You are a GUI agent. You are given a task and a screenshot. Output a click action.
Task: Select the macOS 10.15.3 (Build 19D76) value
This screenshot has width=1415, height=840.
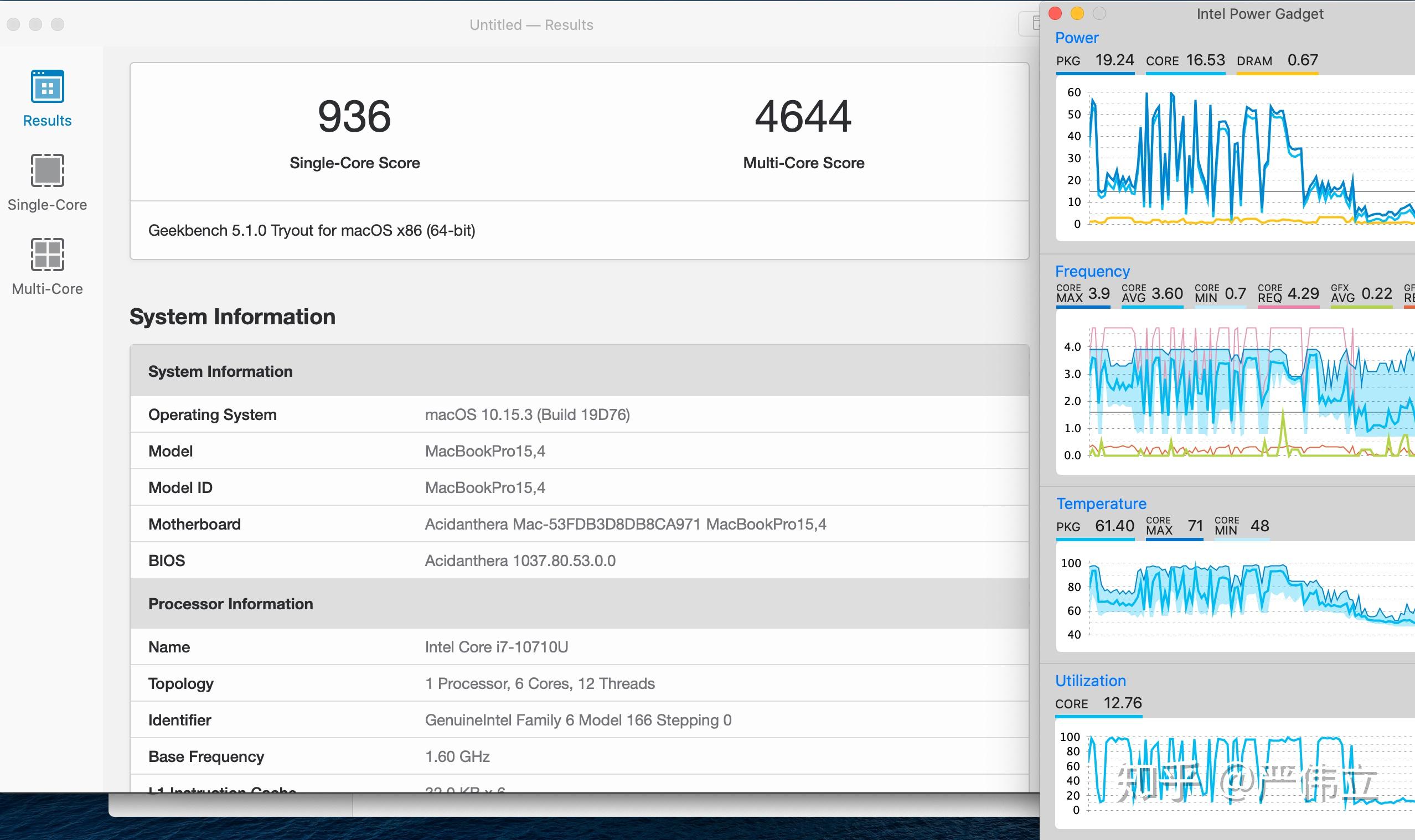[527, 414]
